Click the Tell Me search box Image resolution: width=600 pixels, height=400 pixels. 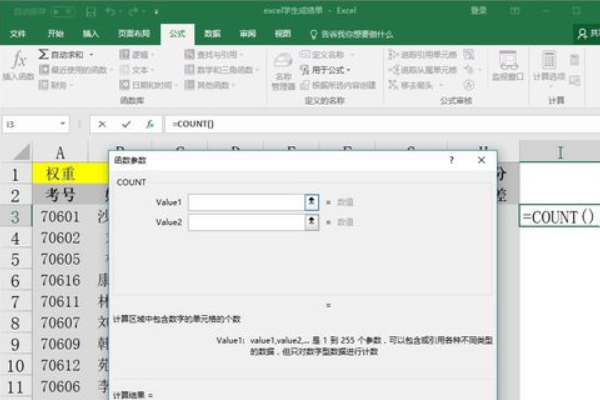tap(351, 34)
